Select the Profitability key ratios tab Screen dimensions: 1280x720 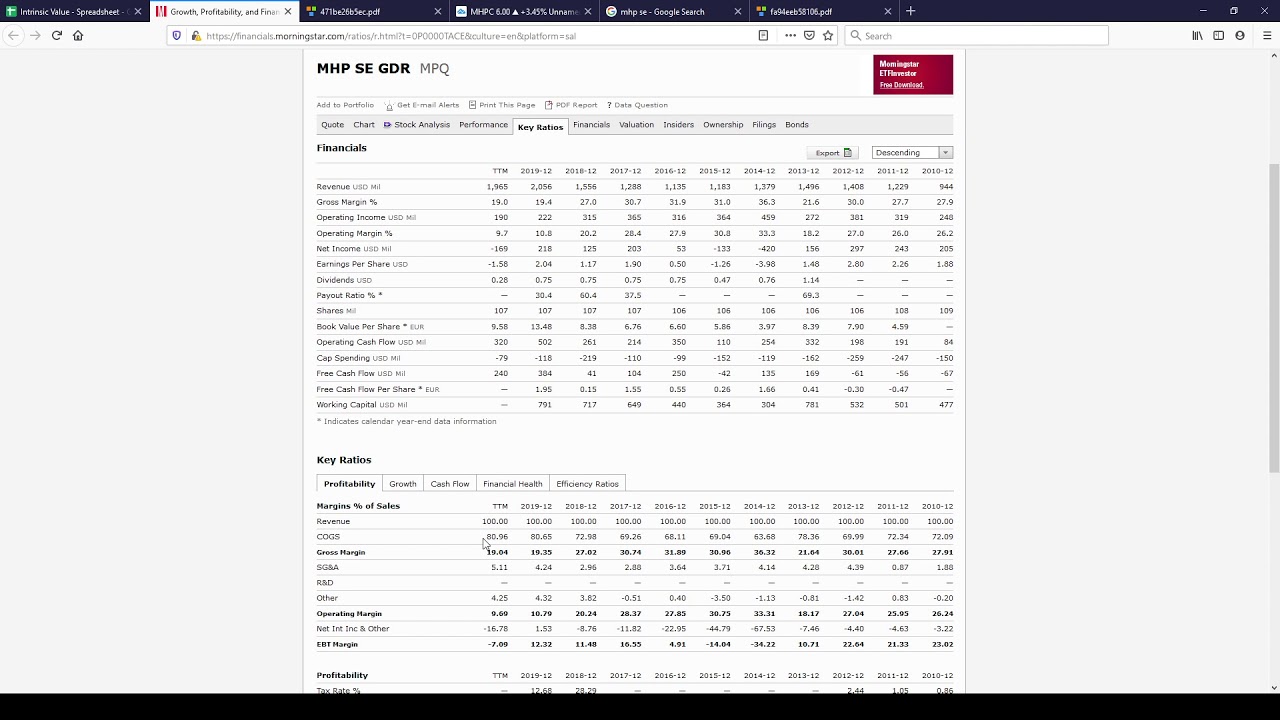pyautogui.click(x=349, y=484)
